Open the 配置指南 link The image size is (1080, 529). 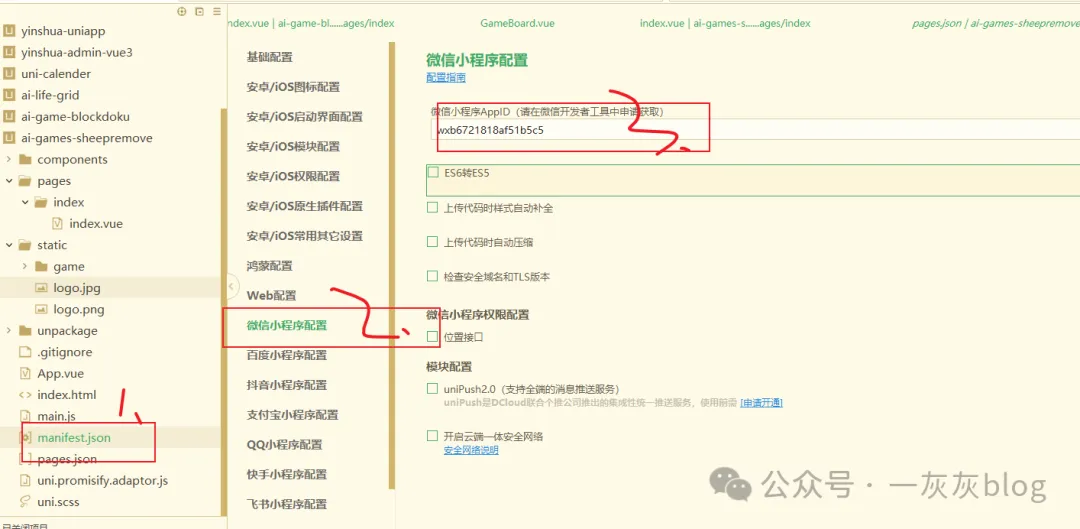[x=445, y=77]
